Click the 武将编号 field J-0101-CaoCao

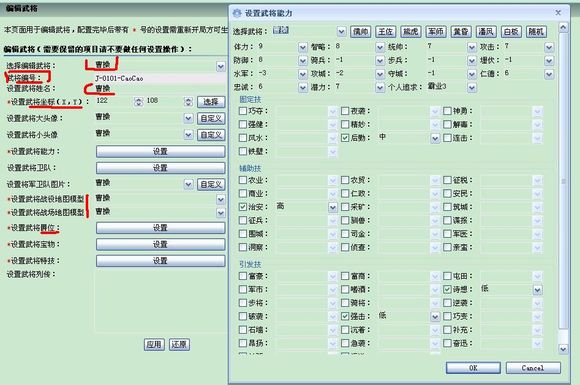[160, 78]
